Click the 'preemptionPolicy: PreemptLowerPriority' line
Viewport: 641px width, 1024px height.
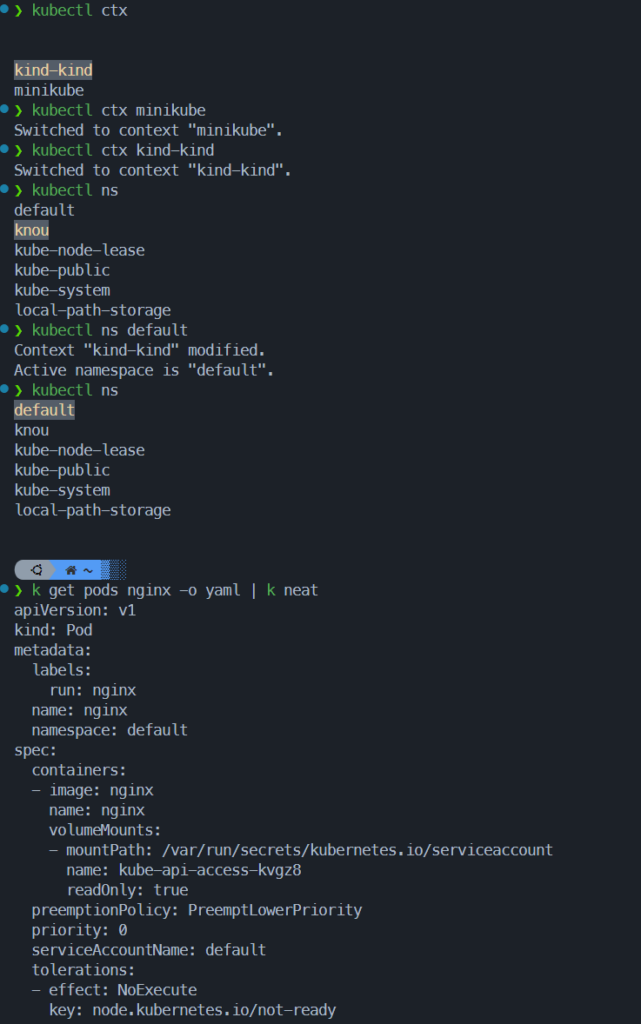[x=196, y=910]
